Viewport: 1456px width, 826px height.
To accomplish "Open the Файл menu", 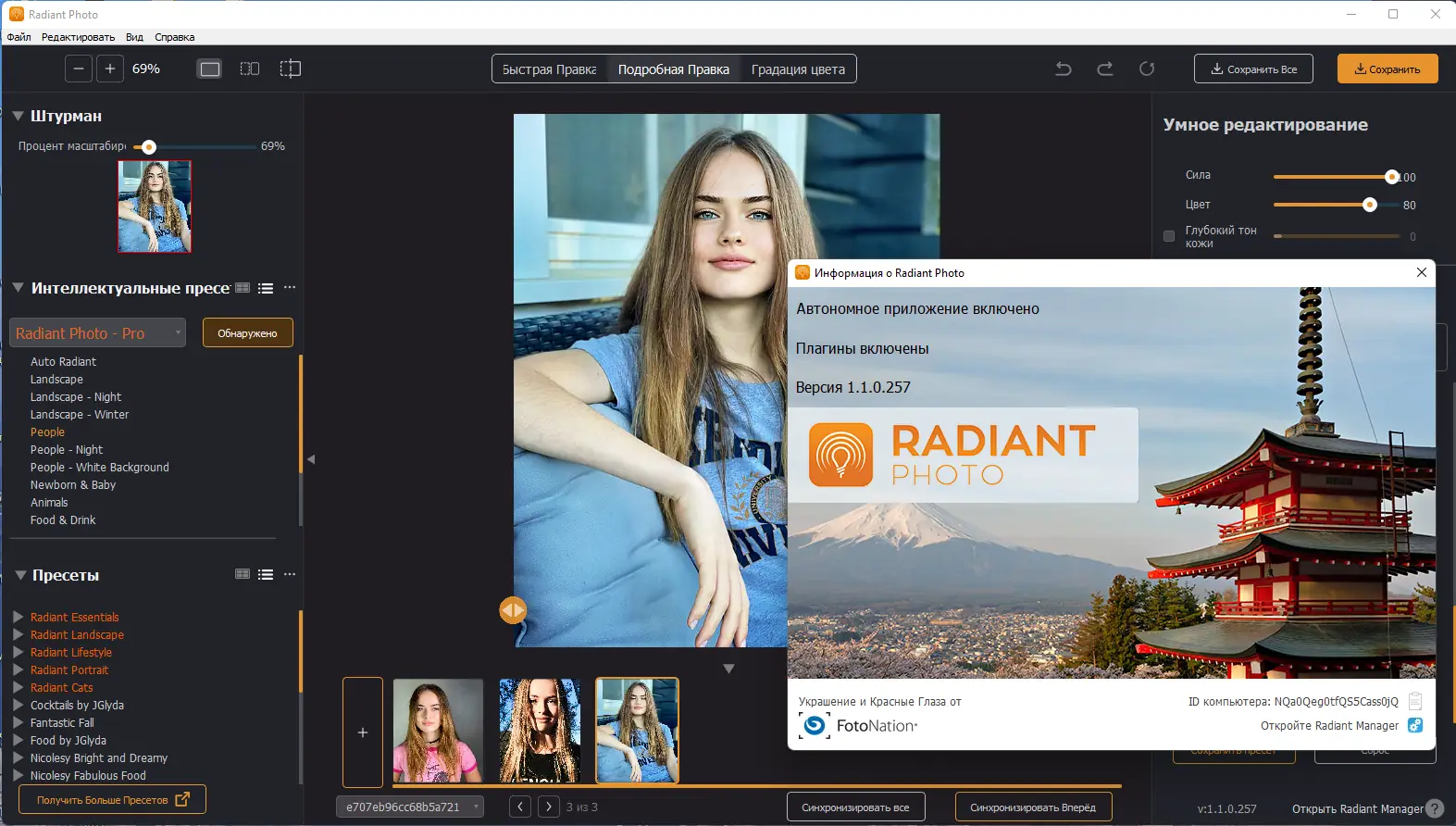I will [x=19, y=37].
